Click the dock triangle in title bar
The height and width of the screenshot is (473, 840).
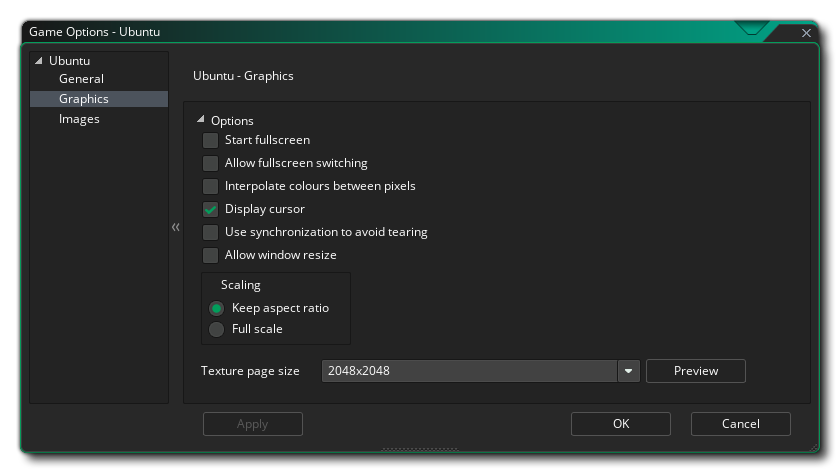[752, 28]
